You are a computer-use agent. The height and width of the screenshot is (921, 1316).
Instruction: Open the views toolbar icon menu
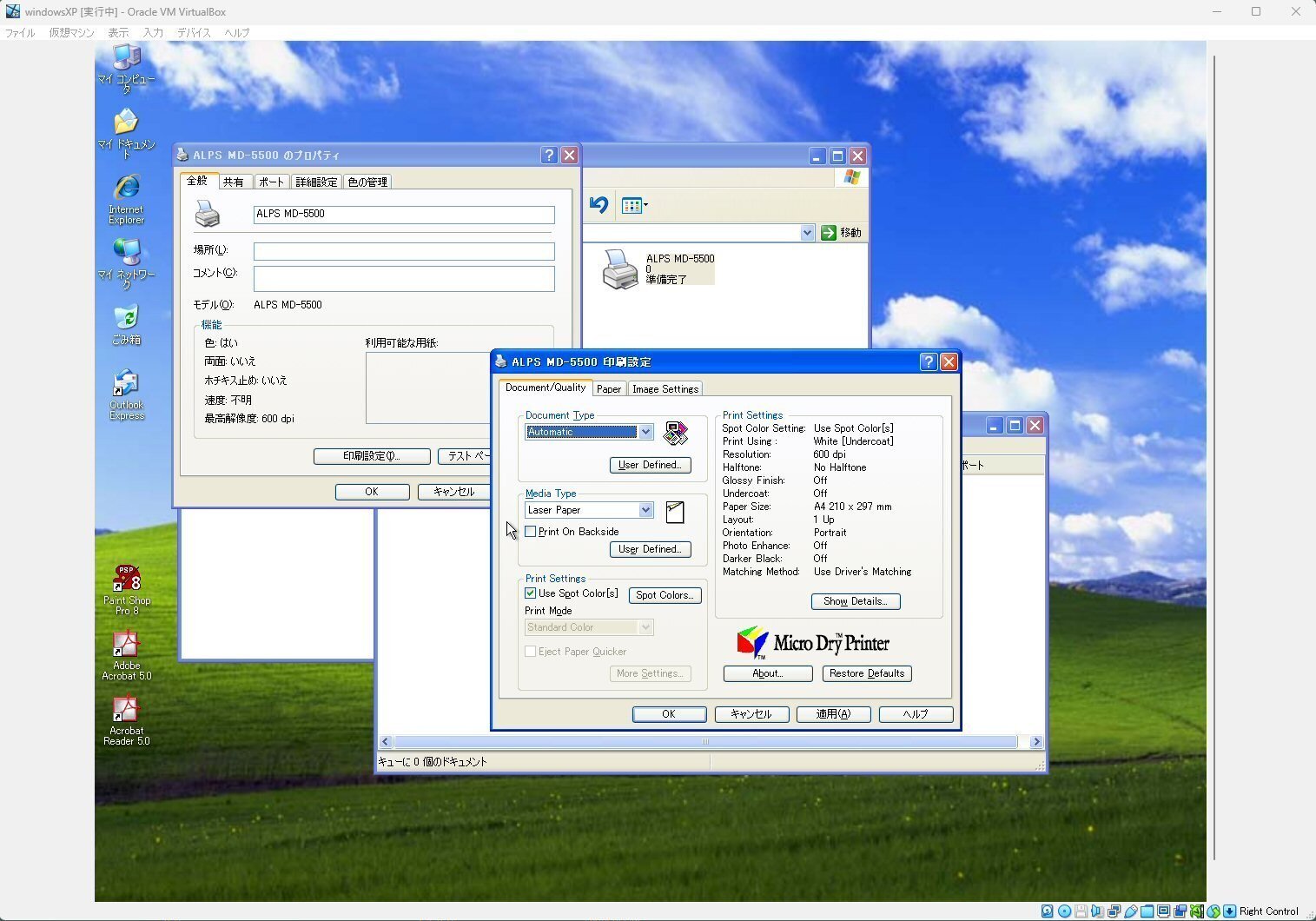634,206
